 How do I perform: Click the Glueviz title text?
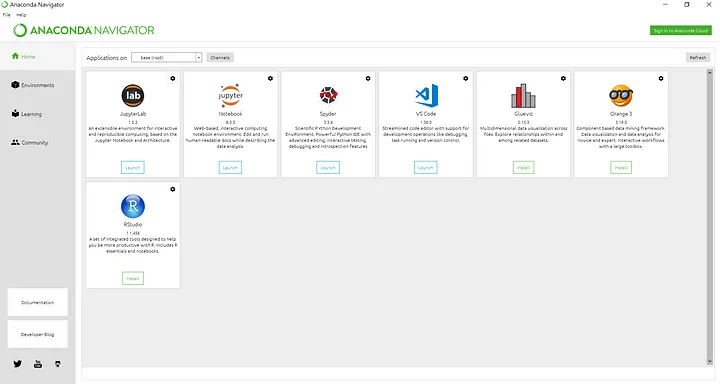click(523, 114)
